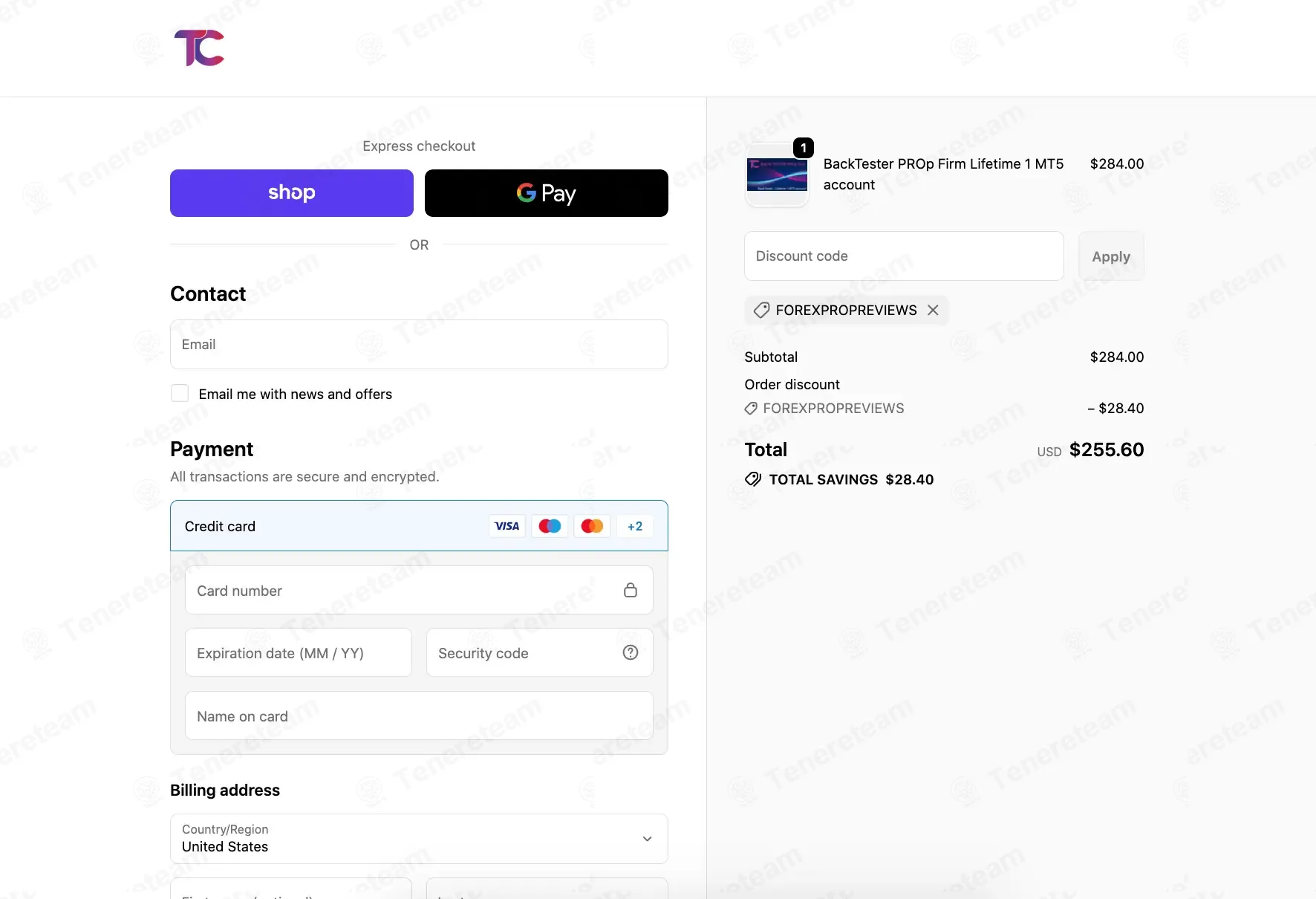Show the +2 additional card types
Screen dimensions: 1316x899
(x=635, y=526)
